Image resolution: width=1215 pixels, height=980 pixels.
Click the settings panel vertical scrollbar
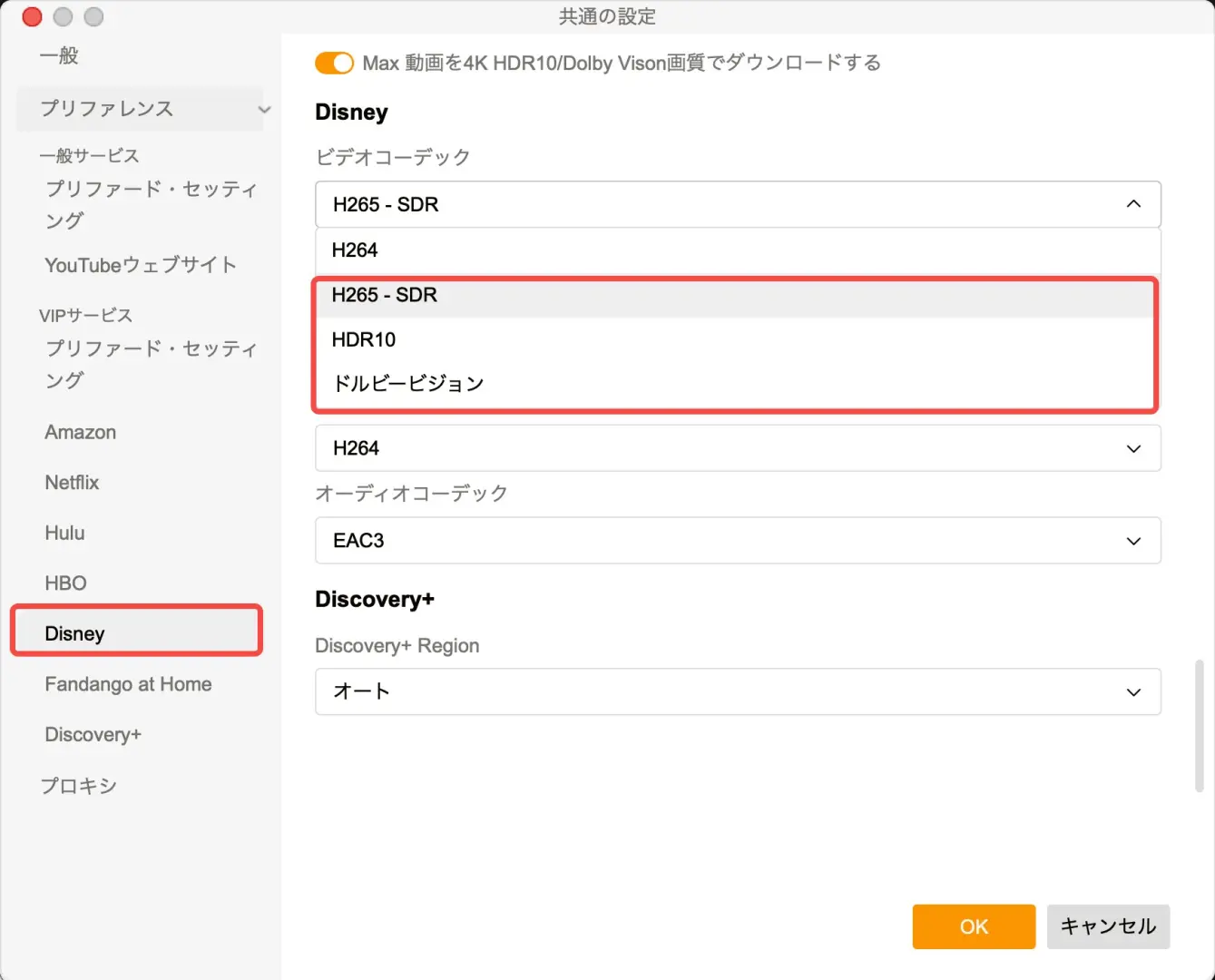click(1200, 726)
